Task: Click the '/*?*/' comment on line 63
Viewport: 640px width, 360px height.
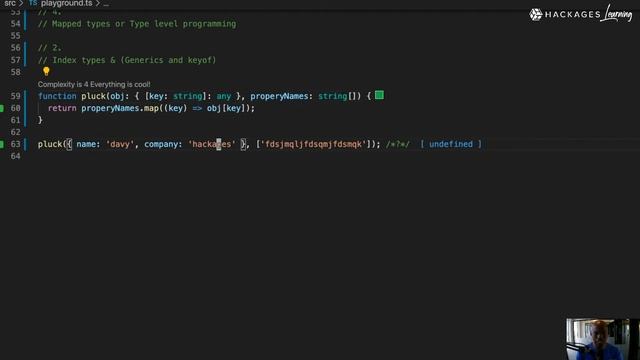Action: (398, 144)
